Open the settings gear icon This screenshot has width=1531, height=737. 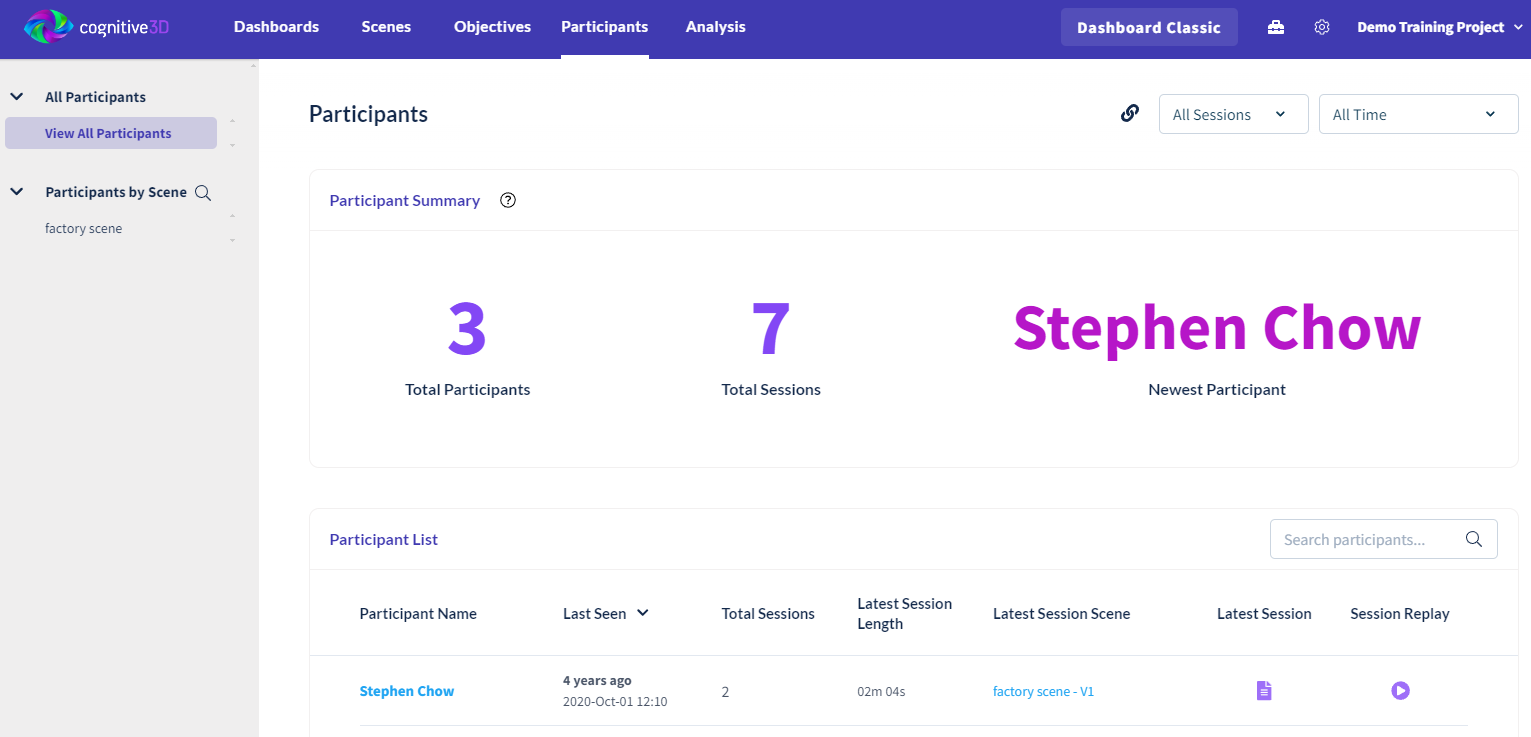[x=1322, y=27]
